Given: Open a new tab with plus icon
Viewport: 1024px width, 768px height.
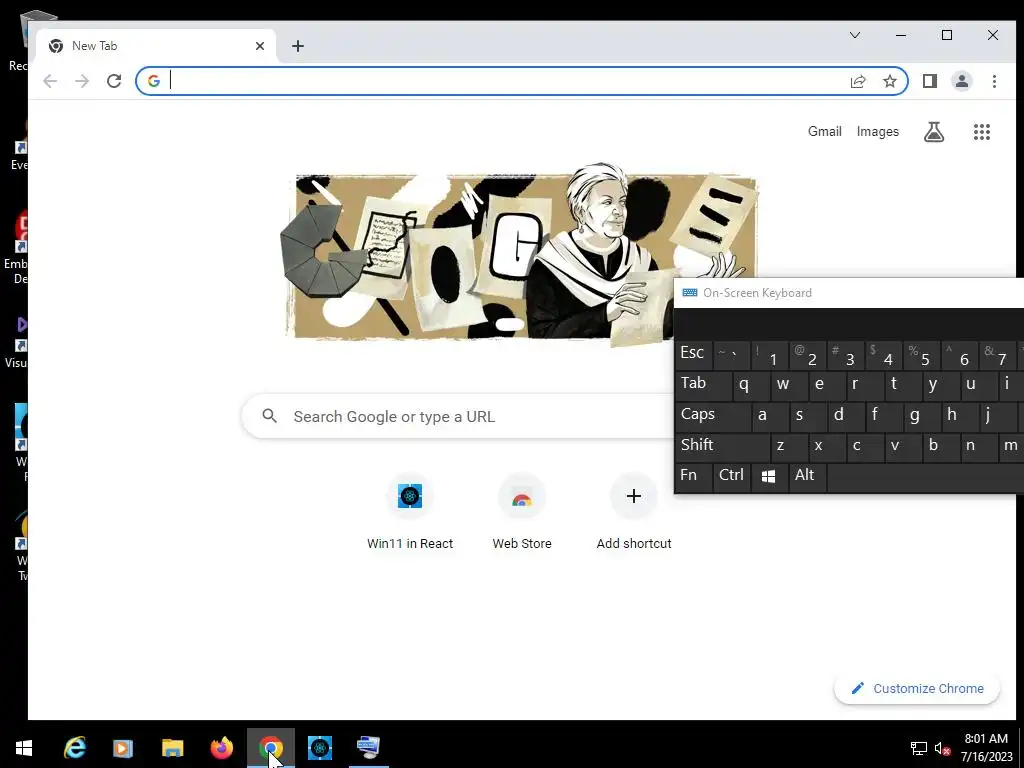Looking at the screenshot, I should coord(298,46).
